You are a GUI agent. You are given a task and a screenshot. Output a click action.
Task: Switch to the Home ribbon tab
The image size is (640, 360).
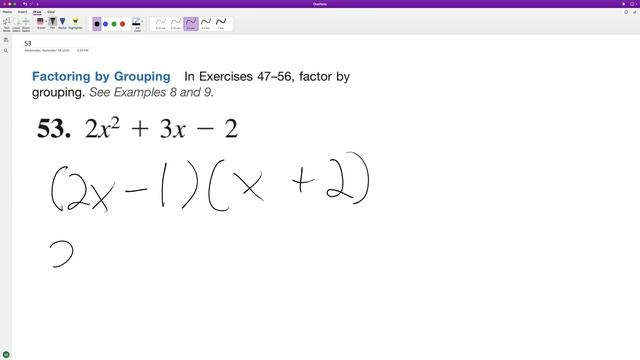coord(7,12)
